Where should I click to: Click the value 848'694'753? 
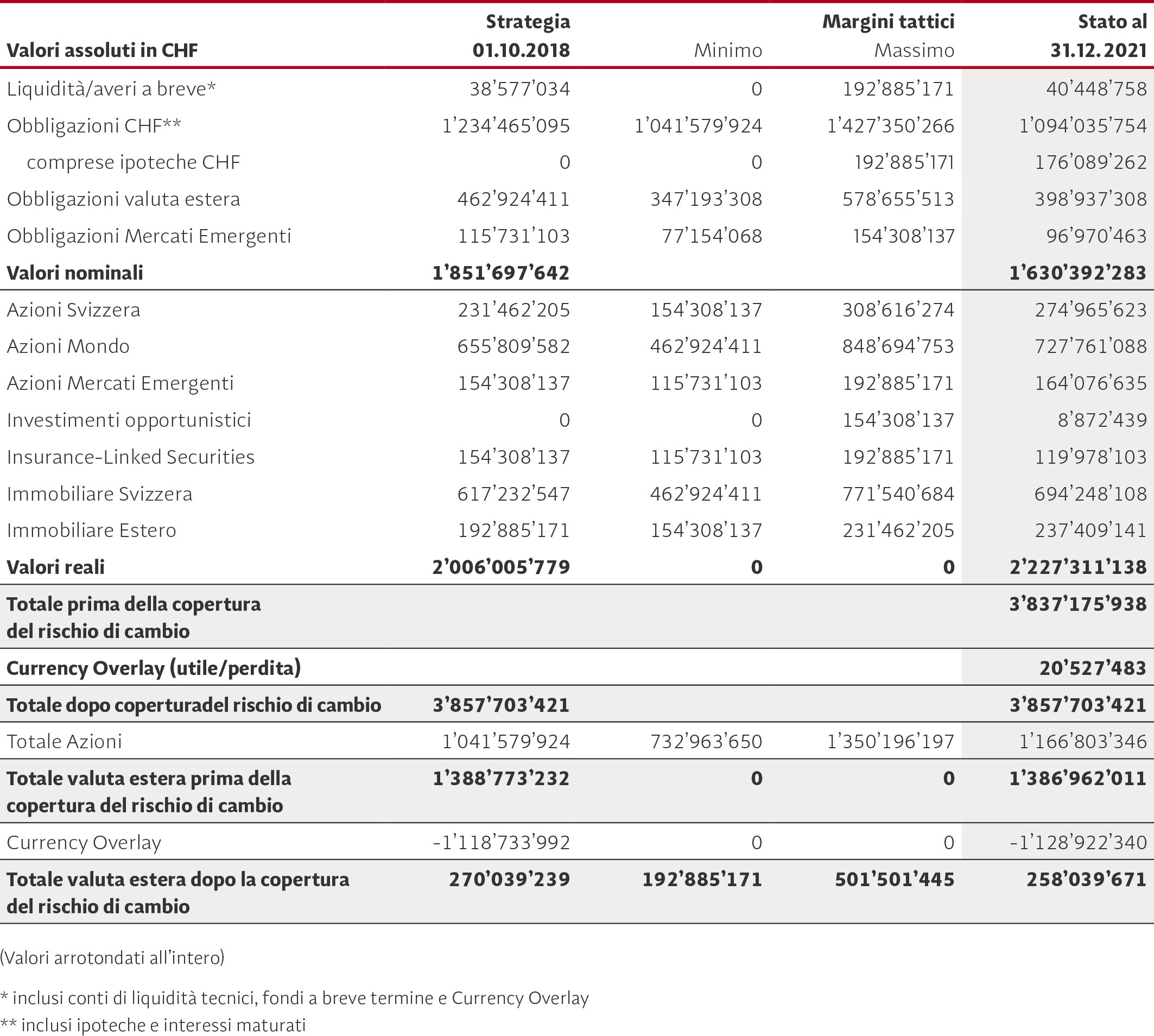coord(898,346)
